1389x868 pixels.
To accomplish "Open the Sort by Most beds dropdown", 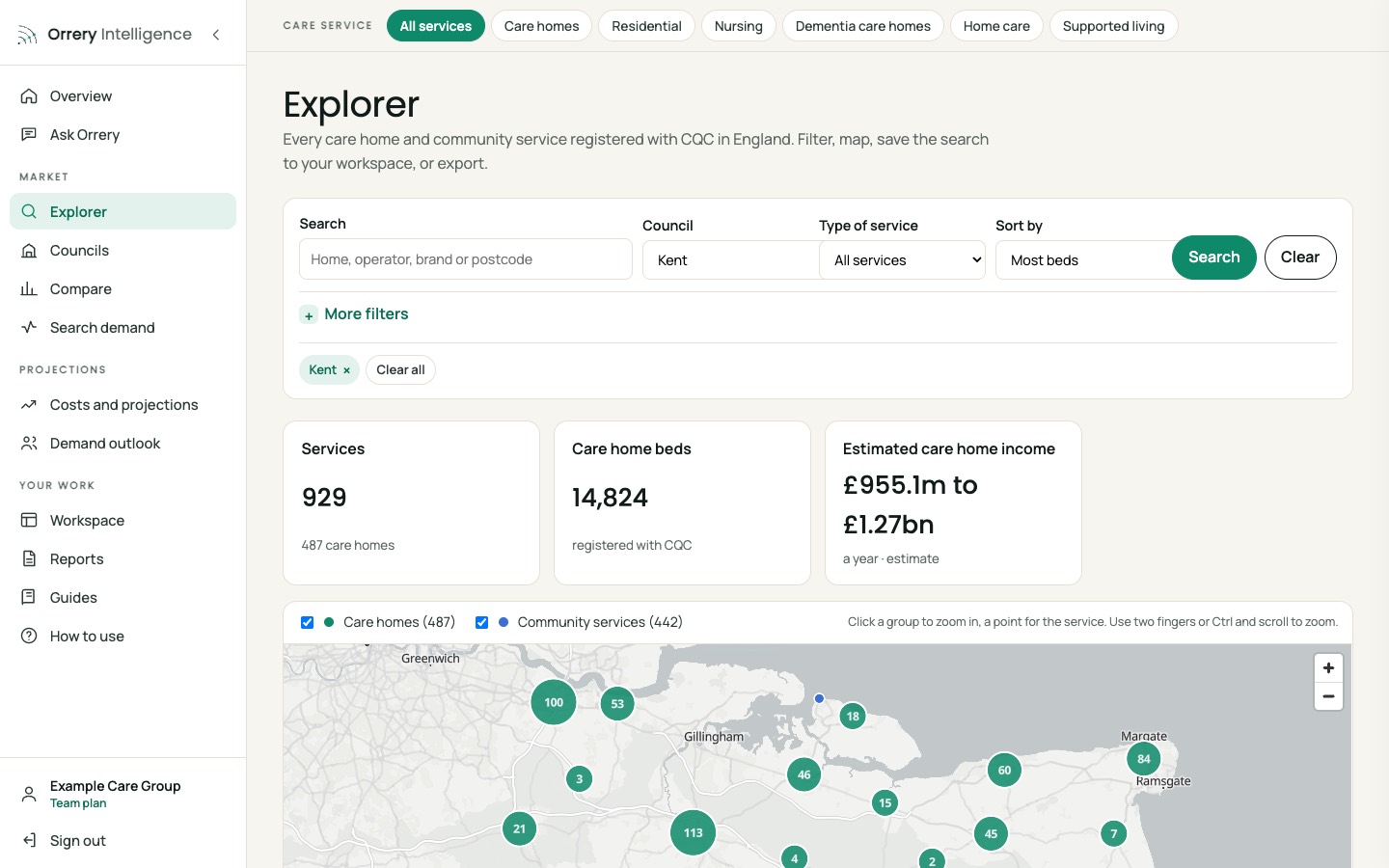I will [x=1083, y=260].
